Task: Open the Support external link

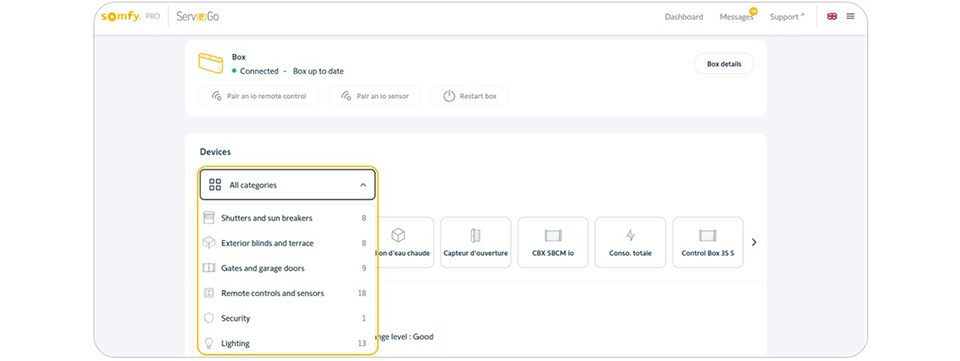Action: pos(787,17)
